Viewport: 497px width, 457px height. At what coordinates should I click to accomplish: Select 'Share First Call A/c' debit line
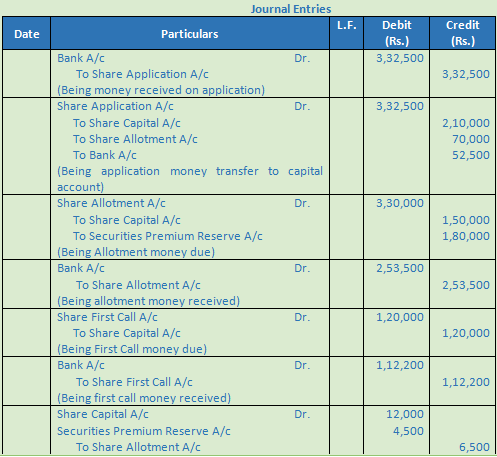pos(107,317)
